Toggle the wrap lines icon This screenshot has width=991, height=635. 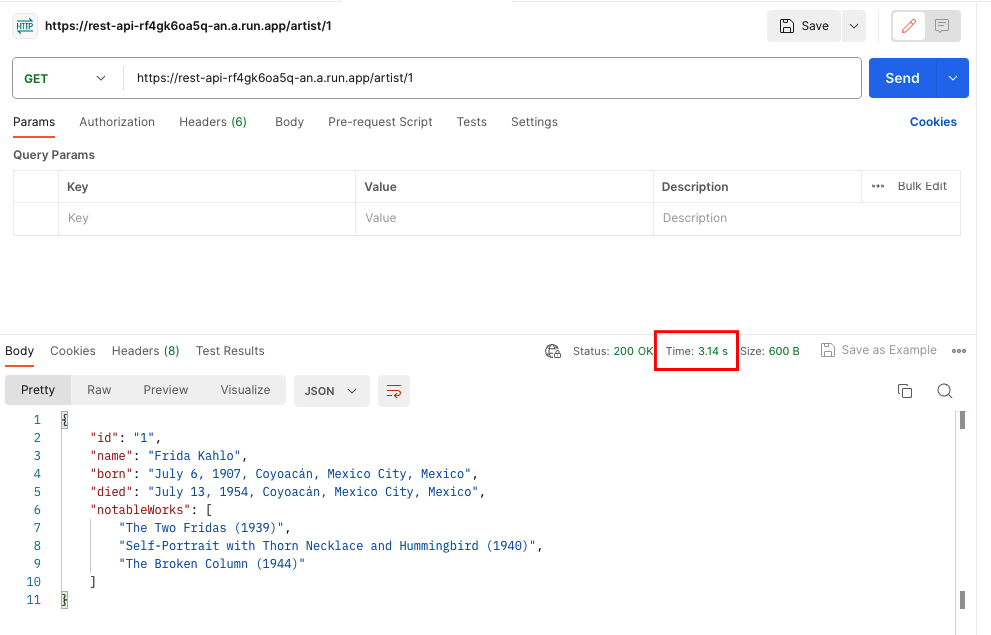[394, 391]
